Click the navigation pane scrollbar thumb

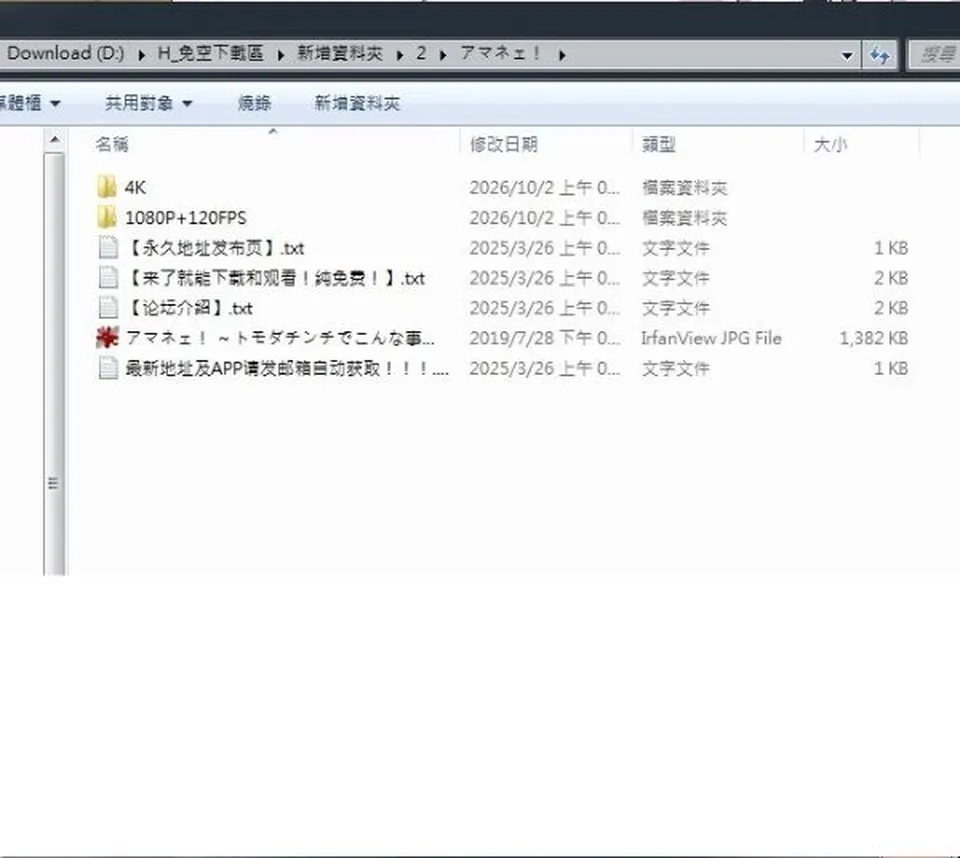[54, 364]
